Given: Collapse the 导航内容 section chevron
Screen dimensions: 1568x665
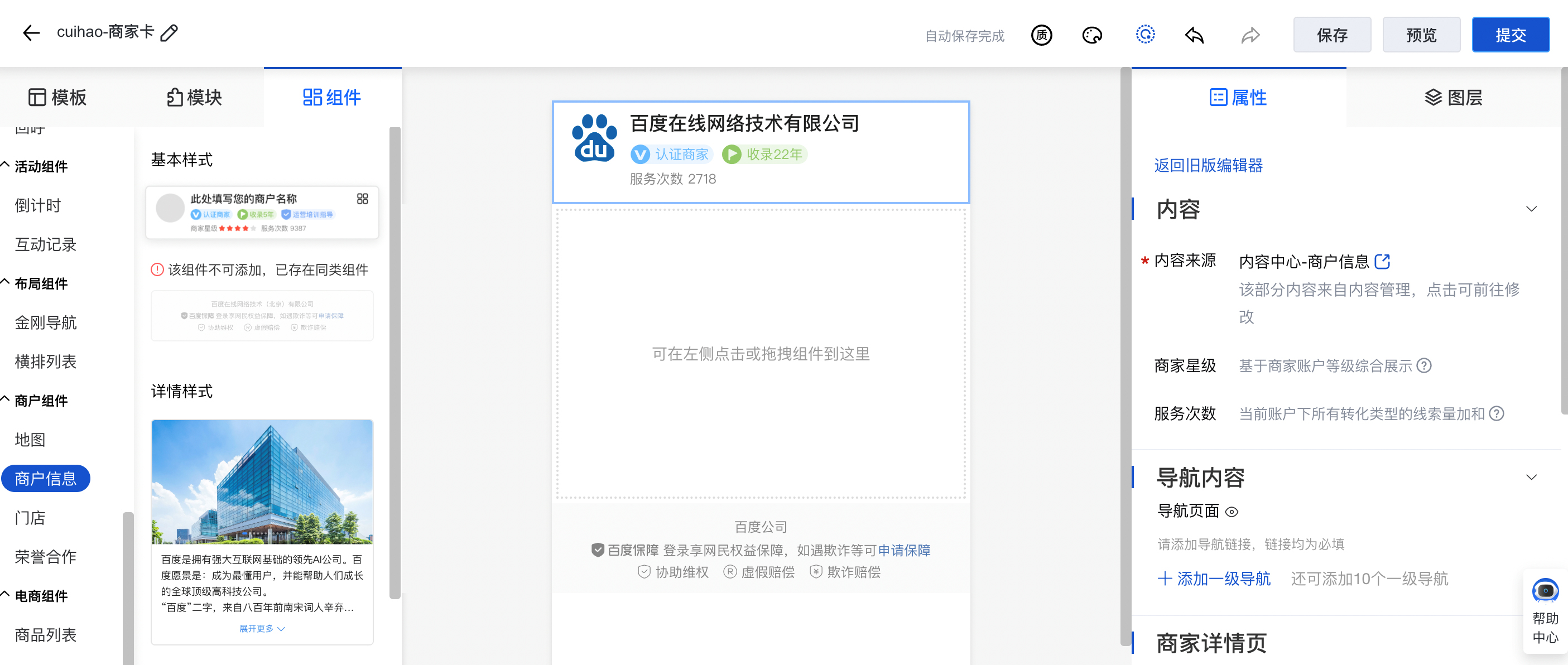Looking at the screenshot, I should (1532, 477).
